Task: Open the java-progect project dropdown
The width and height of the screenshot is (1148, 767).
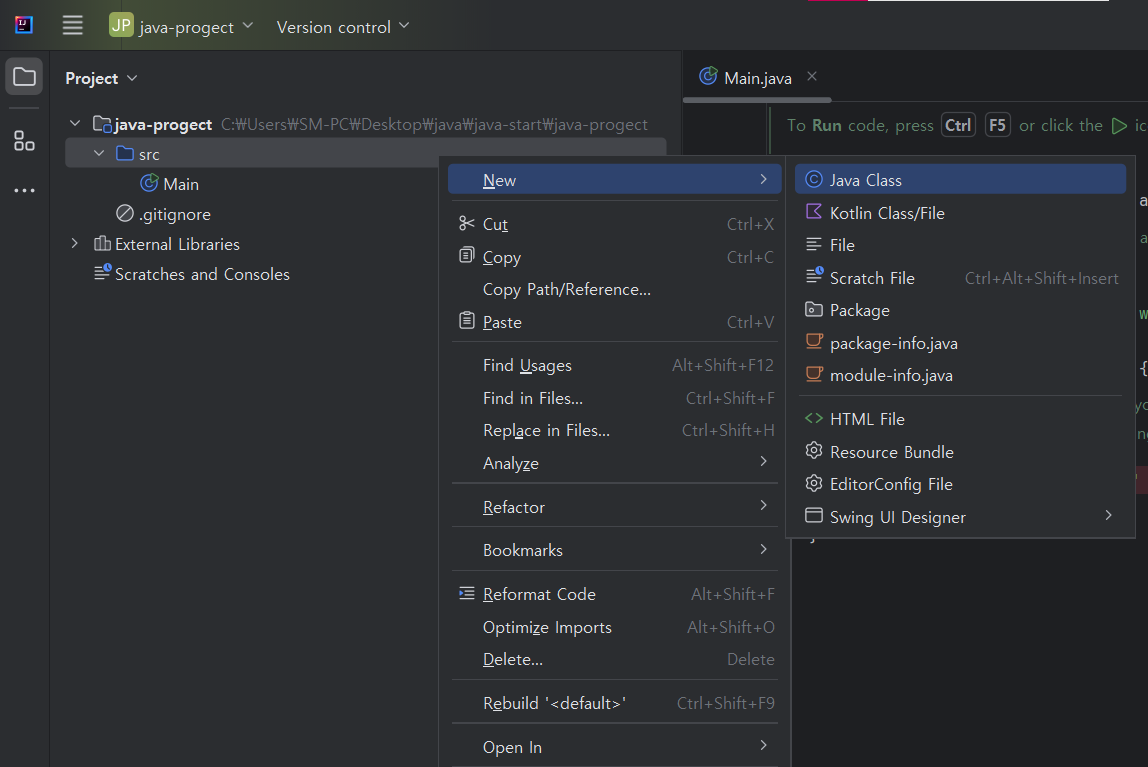Action: pyautogui.click(x=181, y=26)
